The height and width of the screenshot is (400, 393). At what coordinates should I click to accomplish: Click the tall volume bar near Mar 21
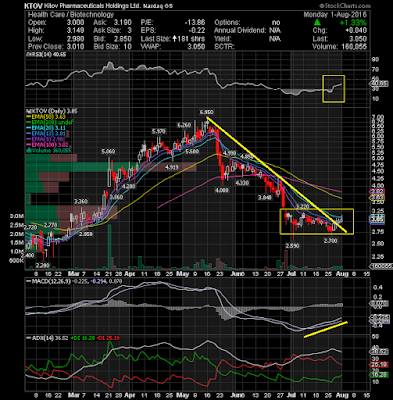tap(109, 247)
